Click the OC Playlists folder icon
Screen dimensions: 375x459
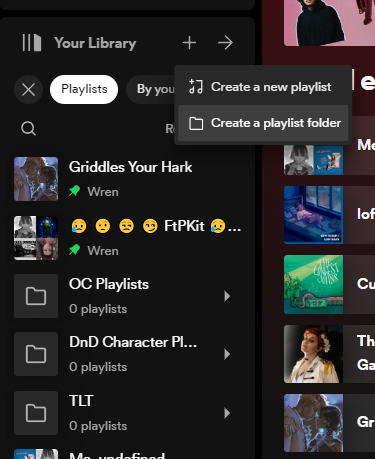(x=36, y=296)
